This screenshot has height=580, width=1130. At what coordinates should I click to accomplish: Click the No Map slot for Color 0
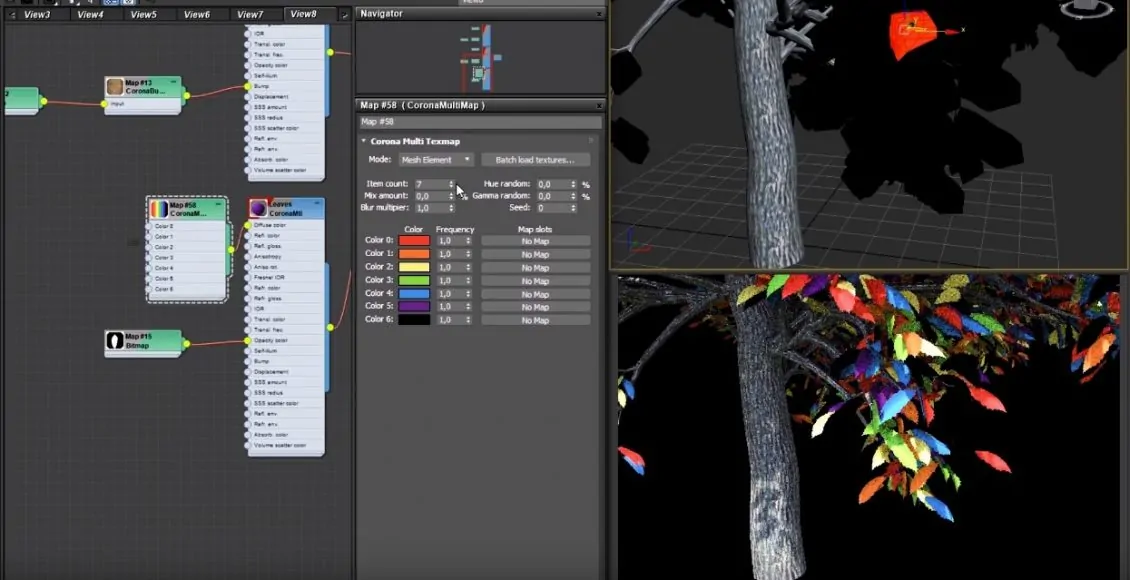coord(535,241)
